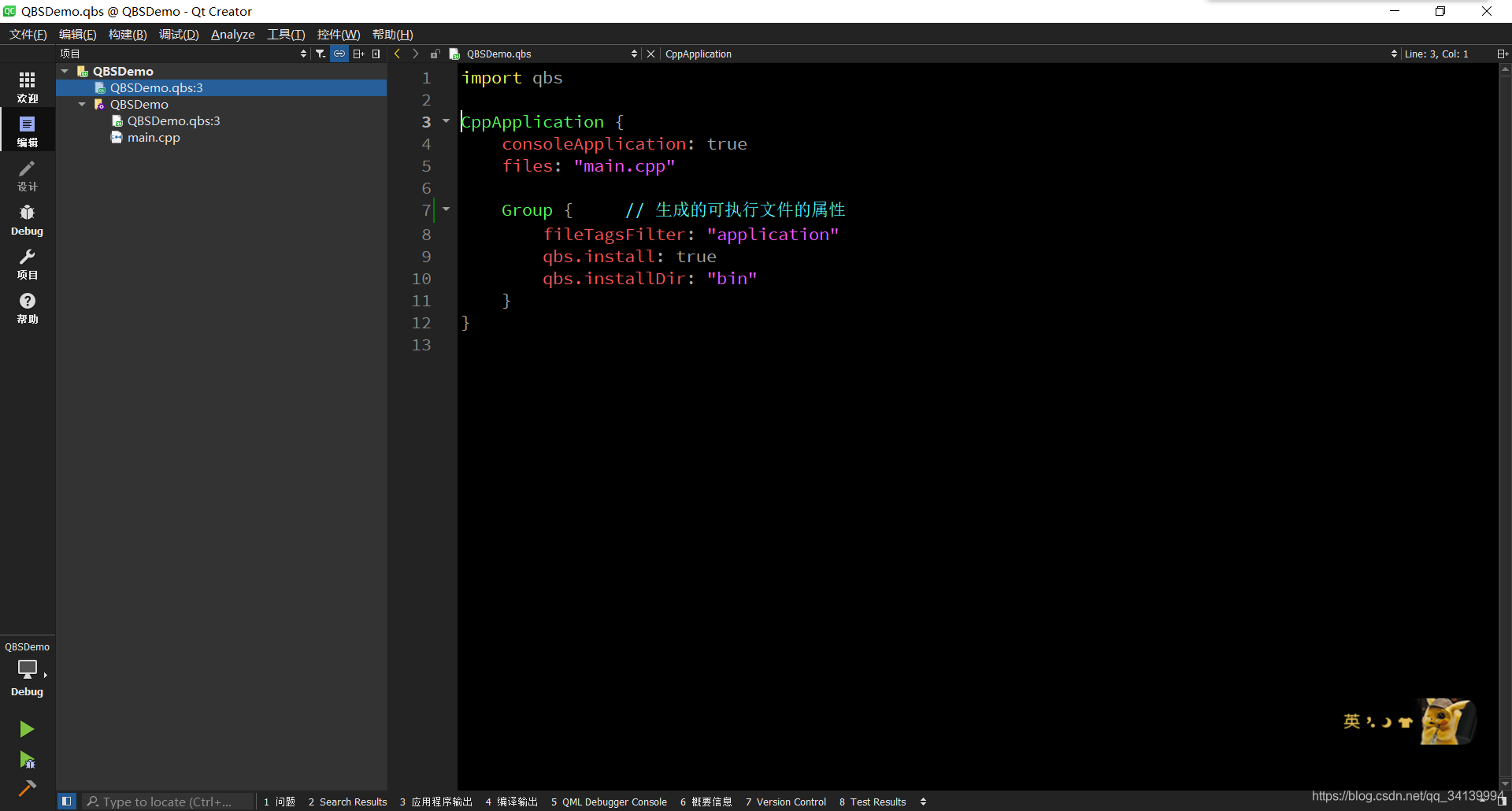Collapse the top-level QBSDemo project node
This screenshot has width=1512, height=811.
tap(65, 71)
